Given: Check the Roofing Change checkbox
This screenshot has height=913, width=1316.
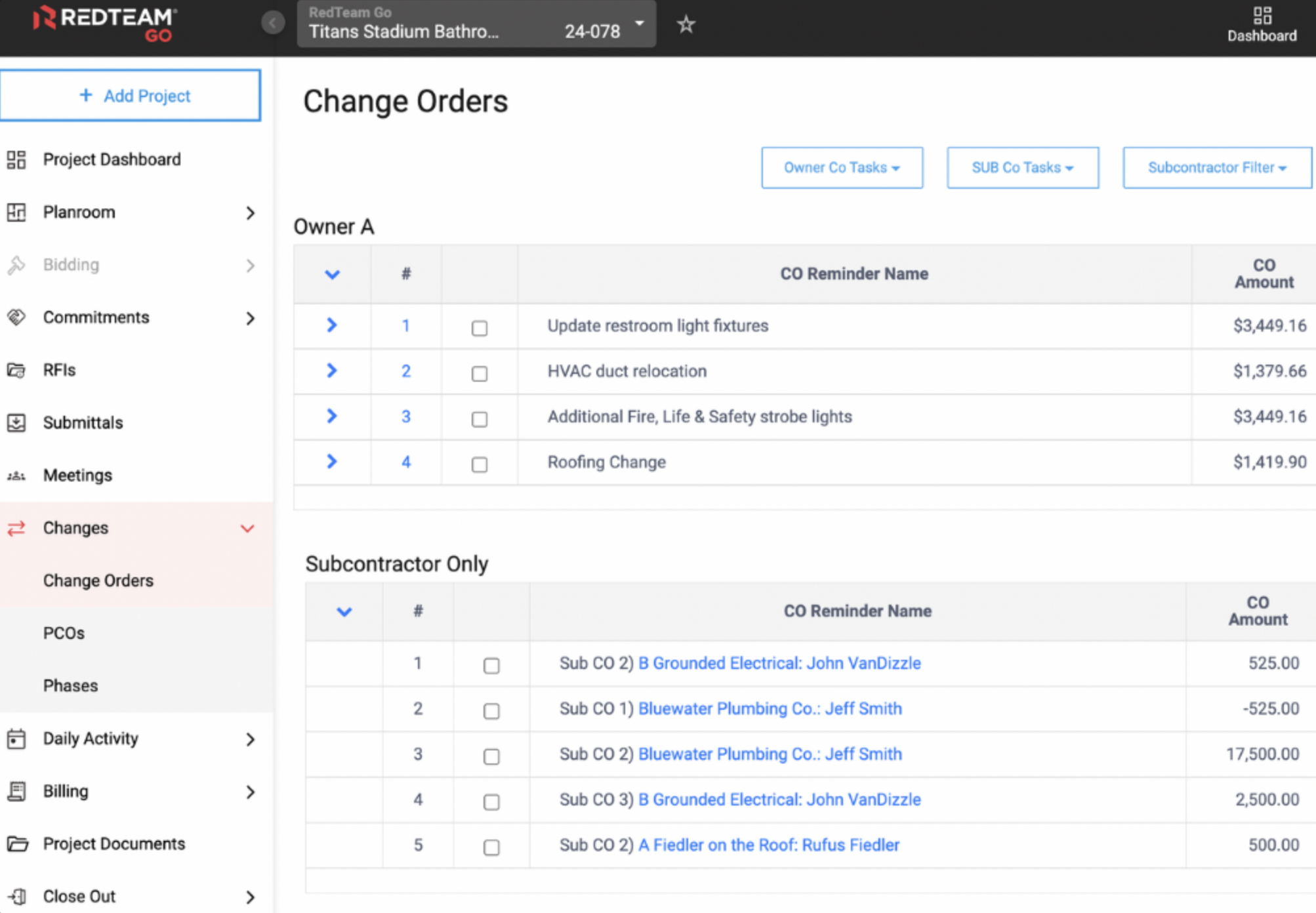Looking at the screenshot, I should 480,464.
